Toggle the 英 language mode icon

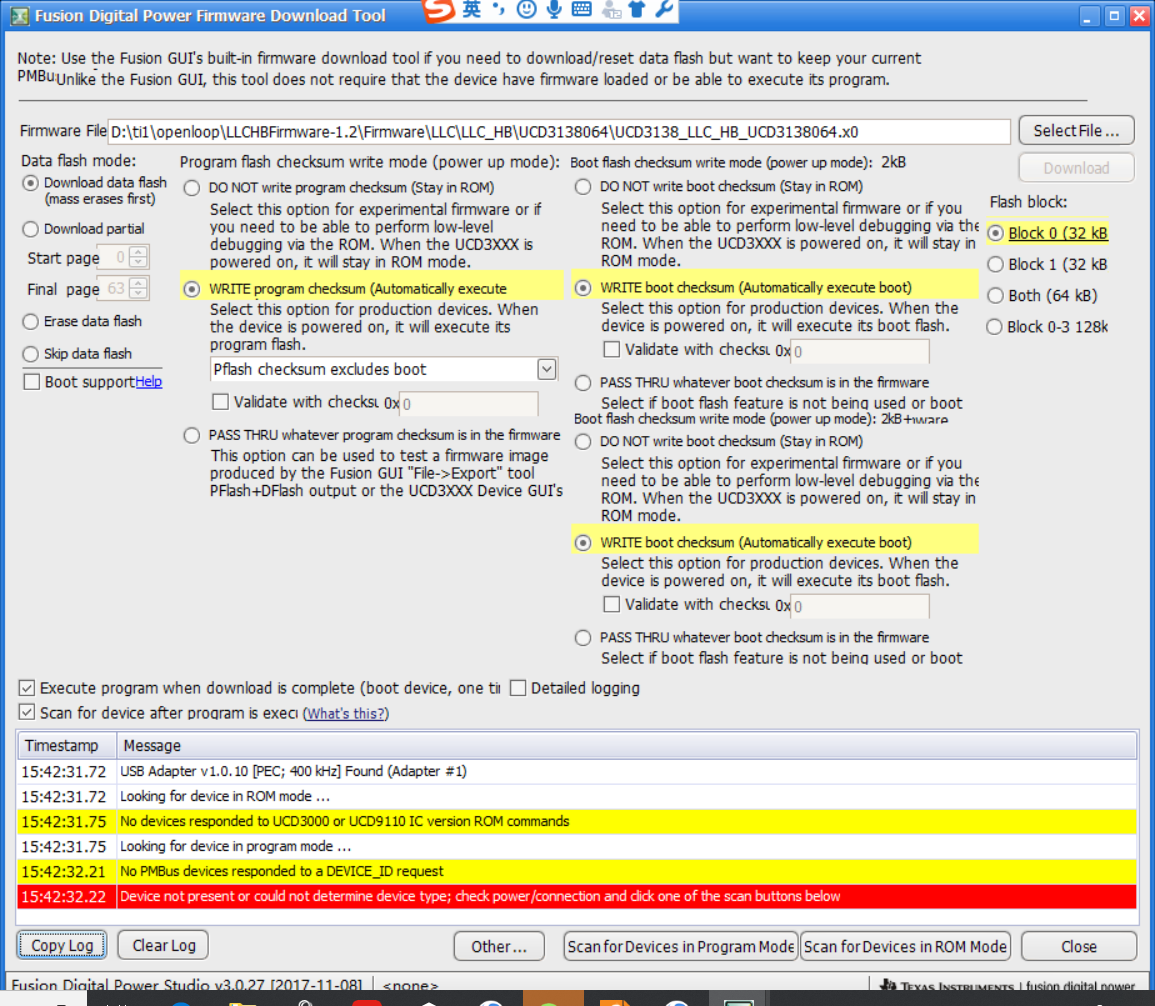[471, 9]
